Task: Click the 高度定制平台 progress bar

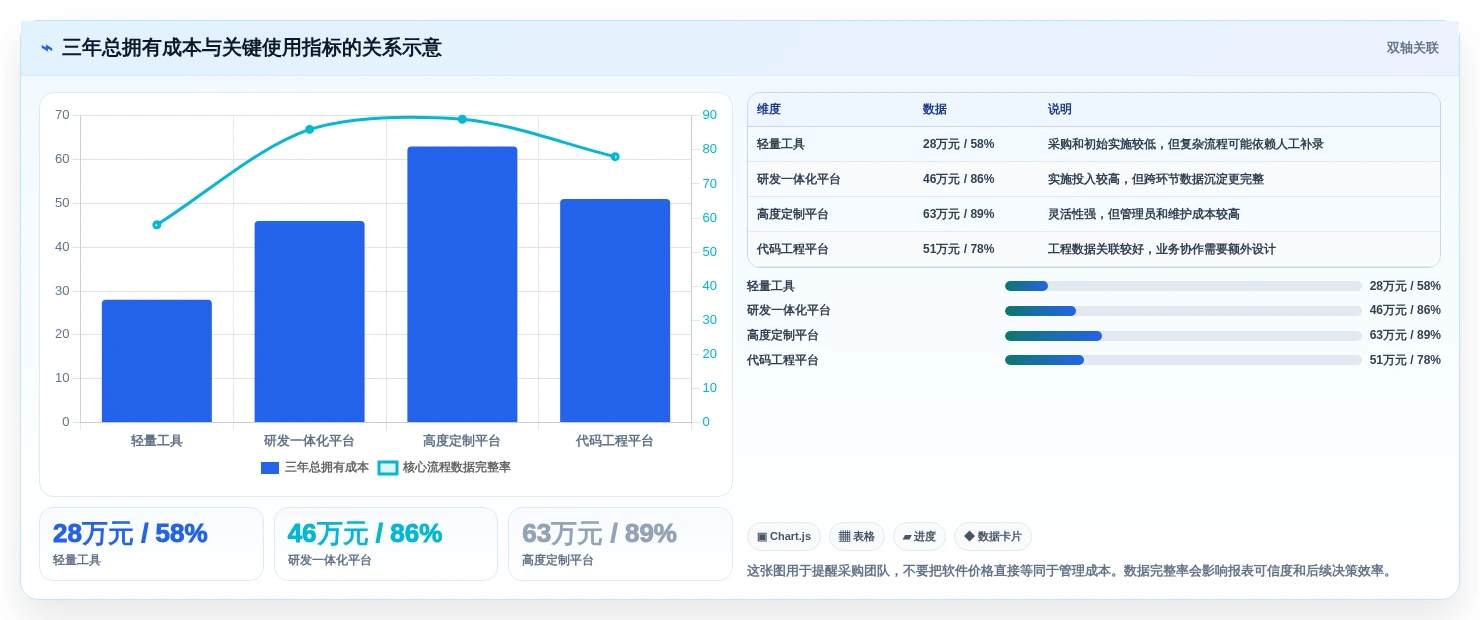Action: (1183, 335)
